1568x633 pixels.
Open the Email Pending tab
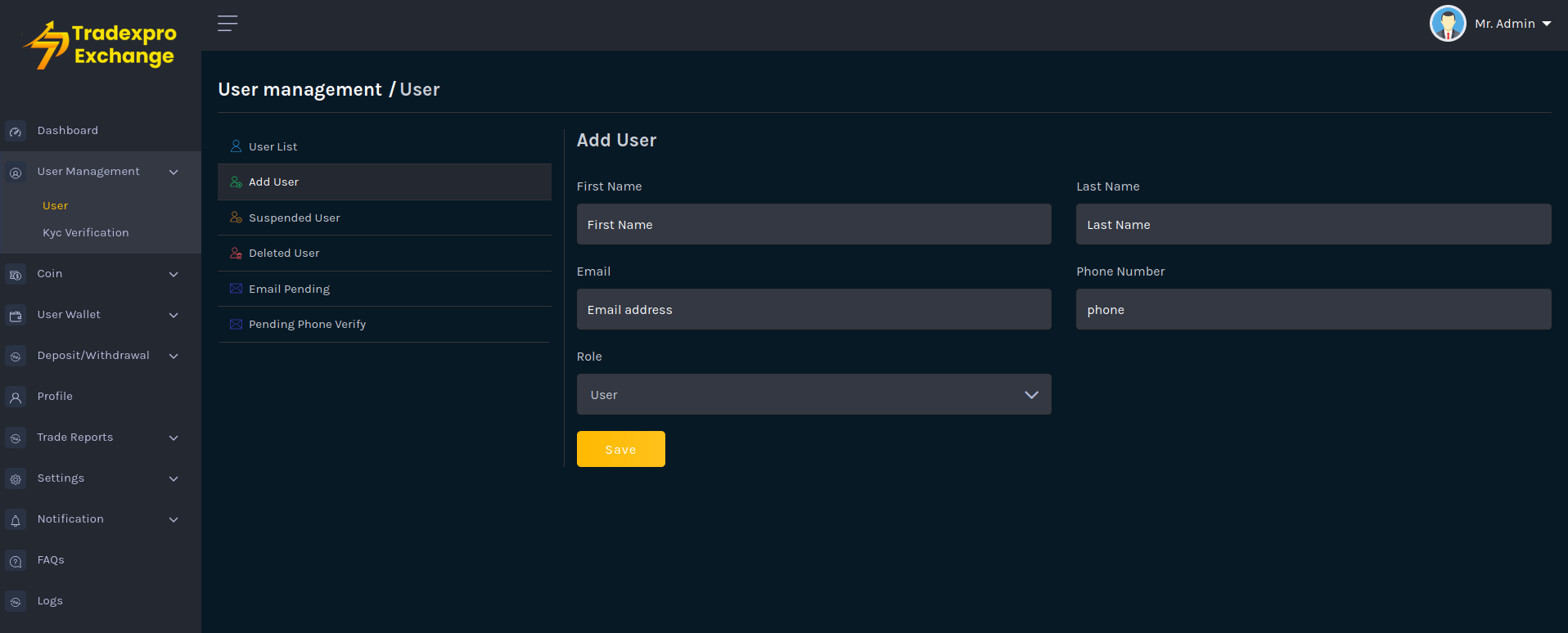(289, 289)
